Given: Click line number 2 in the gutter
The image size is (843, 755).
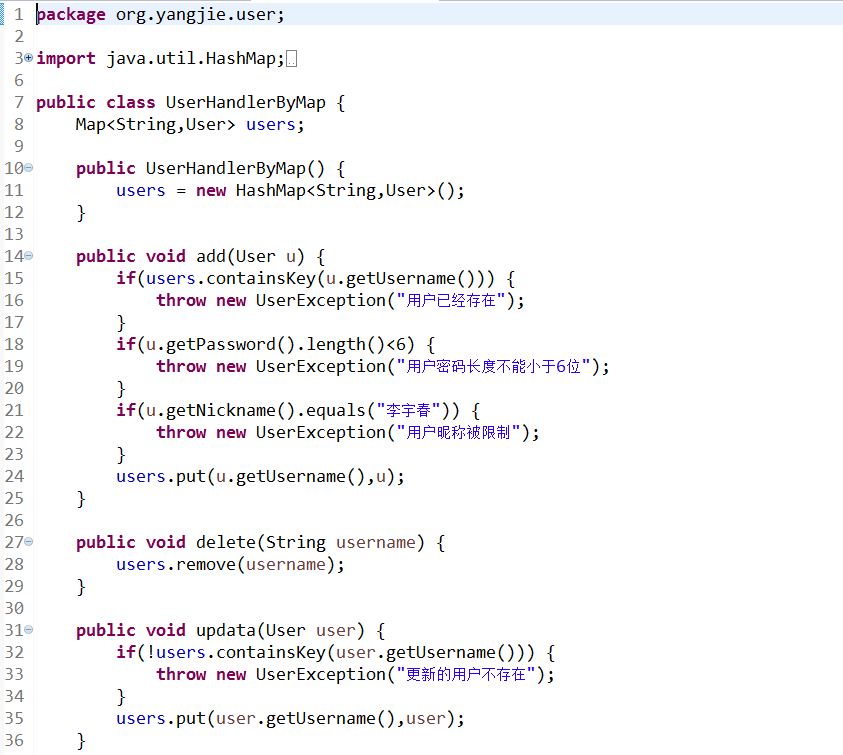Looking at the screenshot, I should (19, 37).
